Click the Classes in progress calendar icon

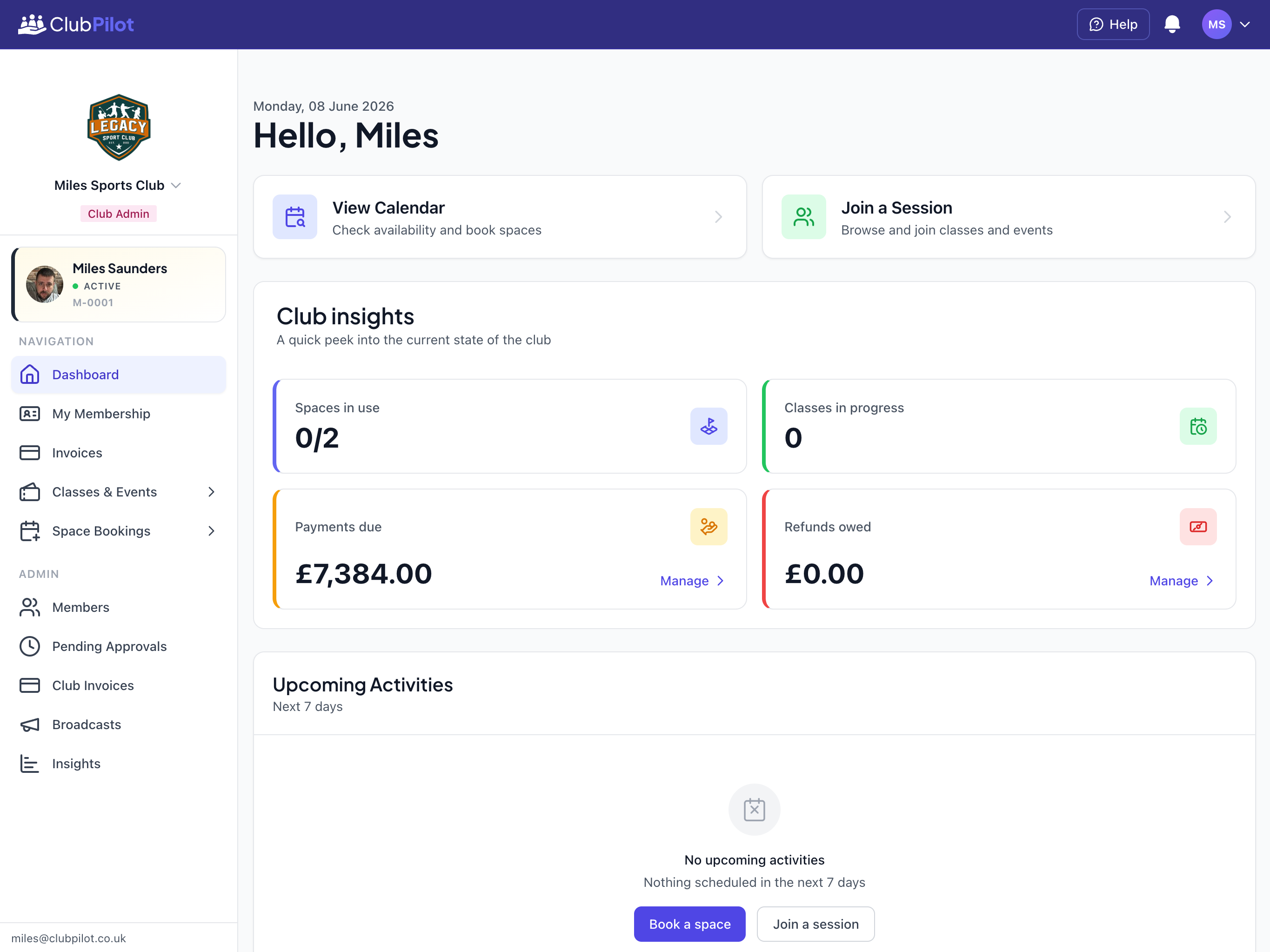(1197, 426)
